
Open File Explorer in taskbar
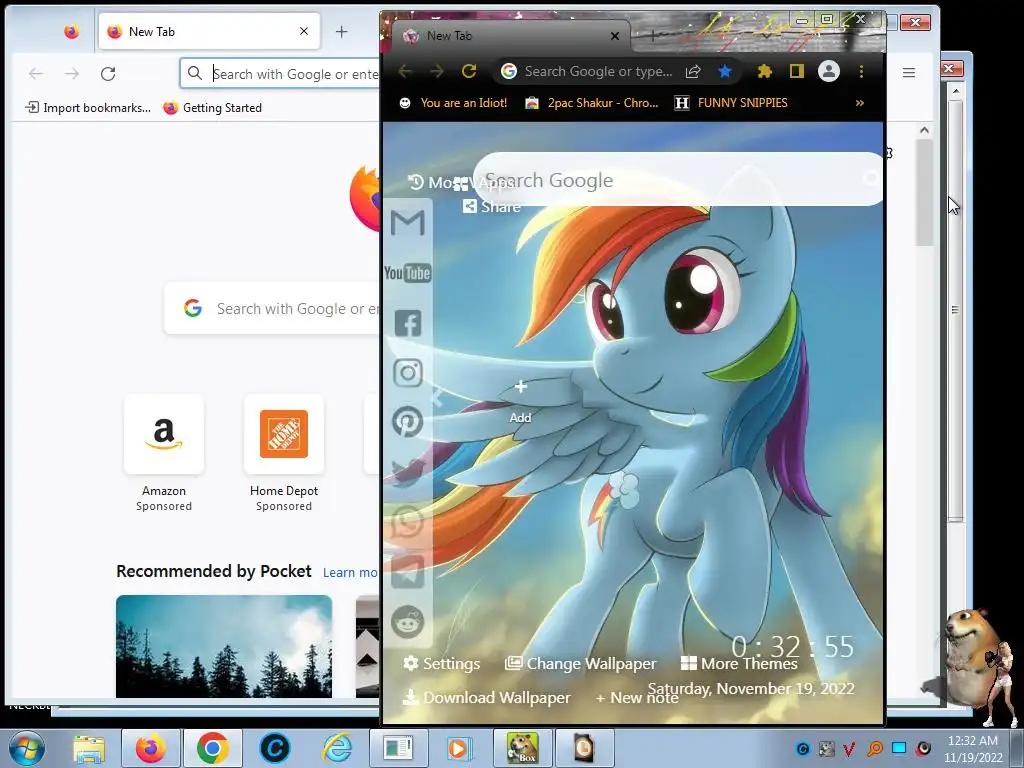[89, 748]
